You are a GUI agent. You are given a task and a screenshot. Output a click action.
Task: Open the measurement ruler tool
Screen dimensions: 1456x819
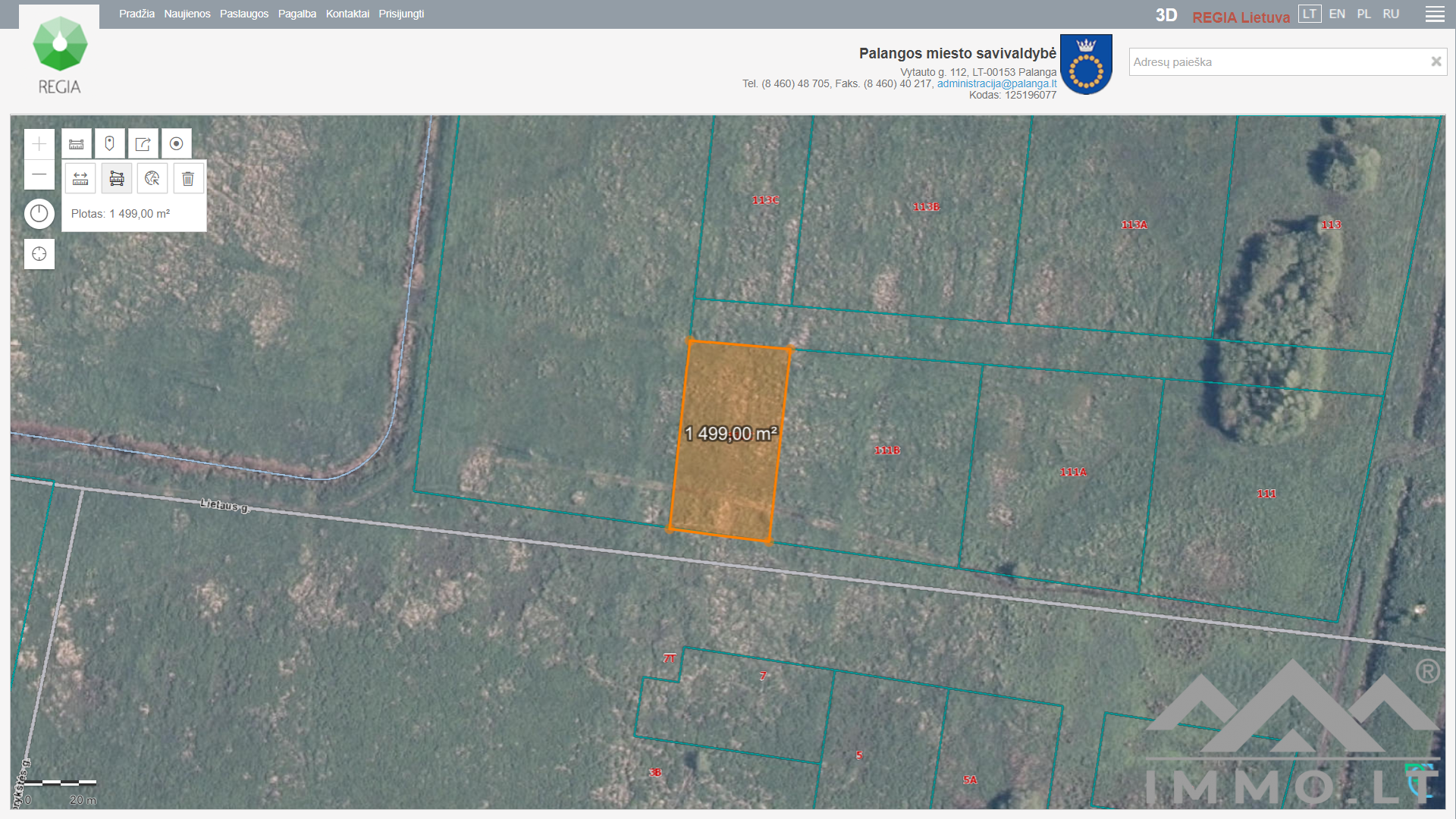(x=77, y=144)
